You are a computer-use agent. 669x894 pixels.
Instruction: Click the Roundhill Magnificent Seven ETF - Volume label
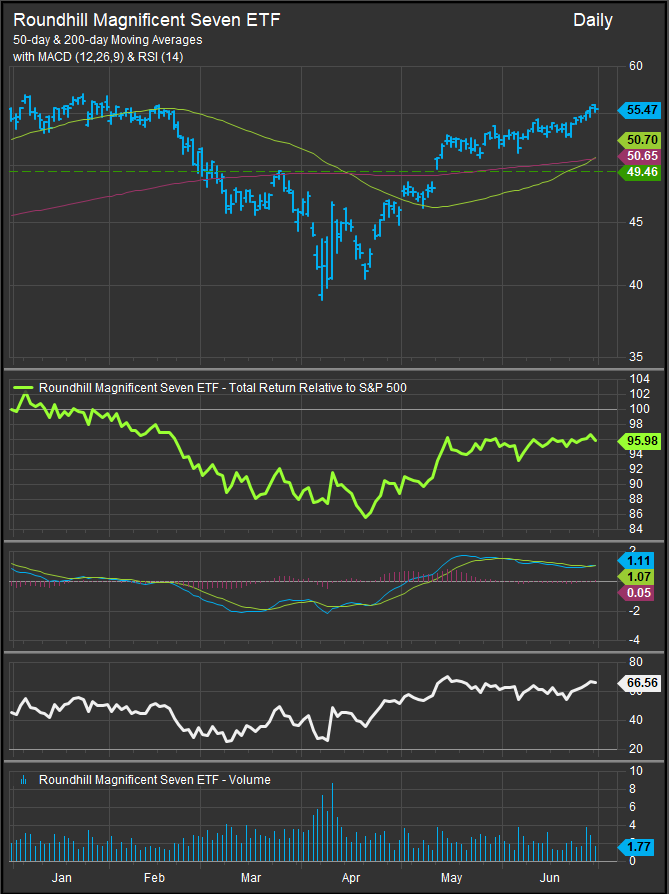[154, 780]
